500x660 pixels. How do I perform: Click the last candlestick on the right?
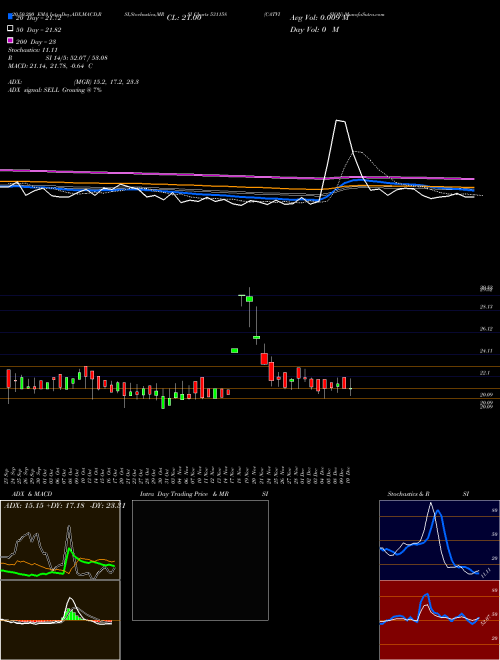[350, 388]
